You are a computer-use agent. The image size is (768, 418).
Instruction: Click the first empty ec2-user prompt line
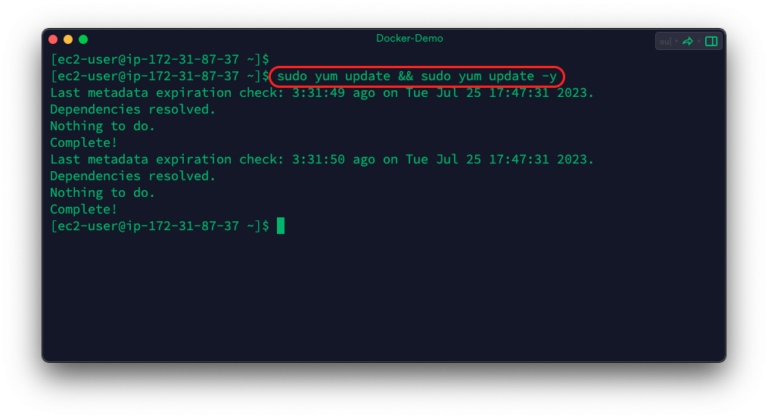coord(160,59)
